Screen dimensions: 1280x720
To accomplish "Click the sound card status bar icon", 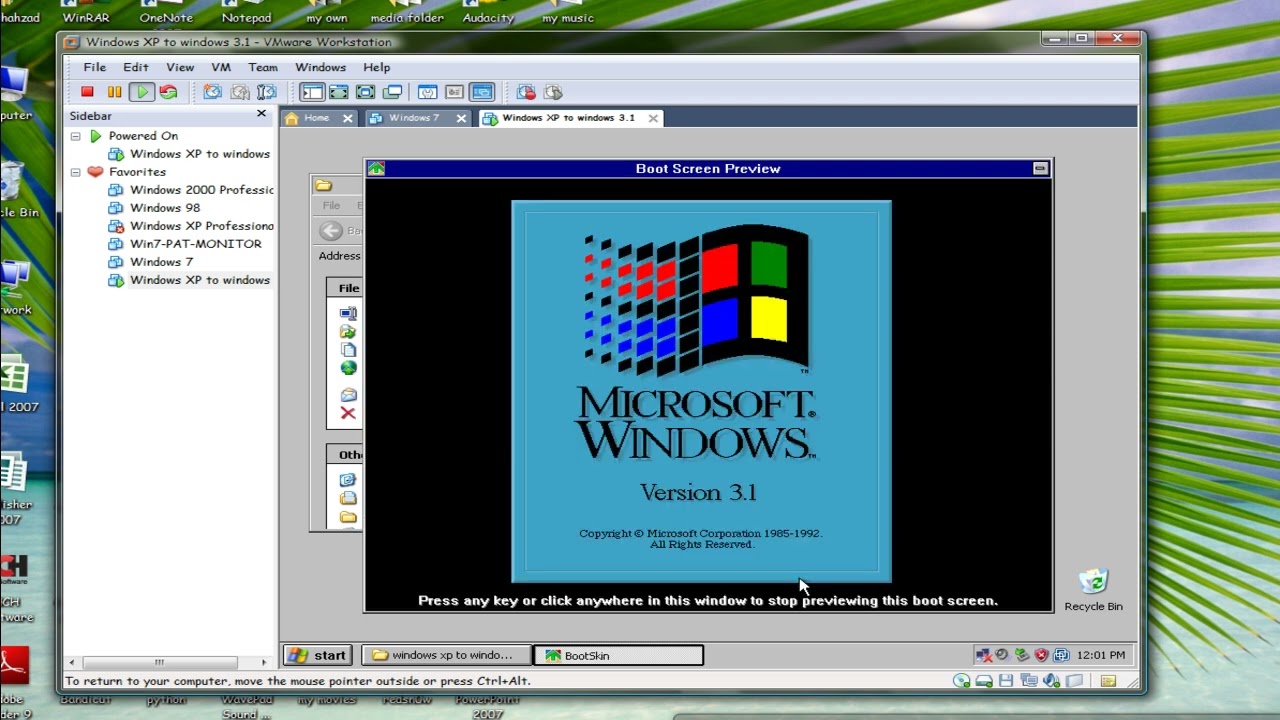I will tap(1051, 681).
